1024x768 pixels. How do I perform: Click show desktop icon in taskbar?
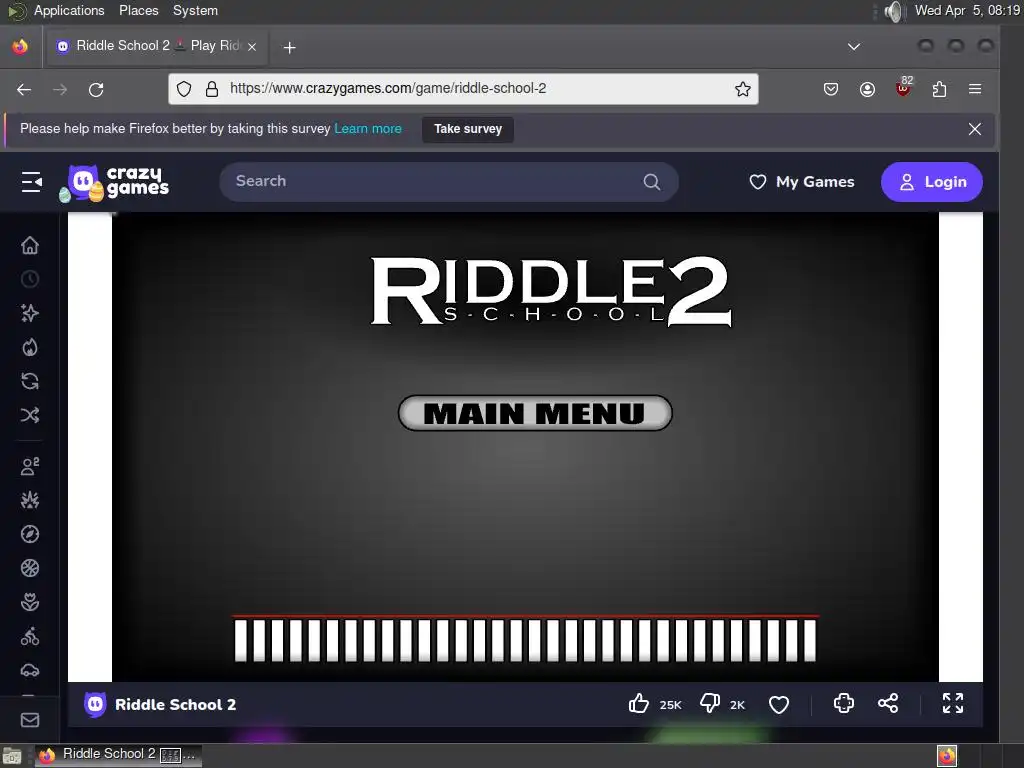pyautogui.click(x=12, y=756)
